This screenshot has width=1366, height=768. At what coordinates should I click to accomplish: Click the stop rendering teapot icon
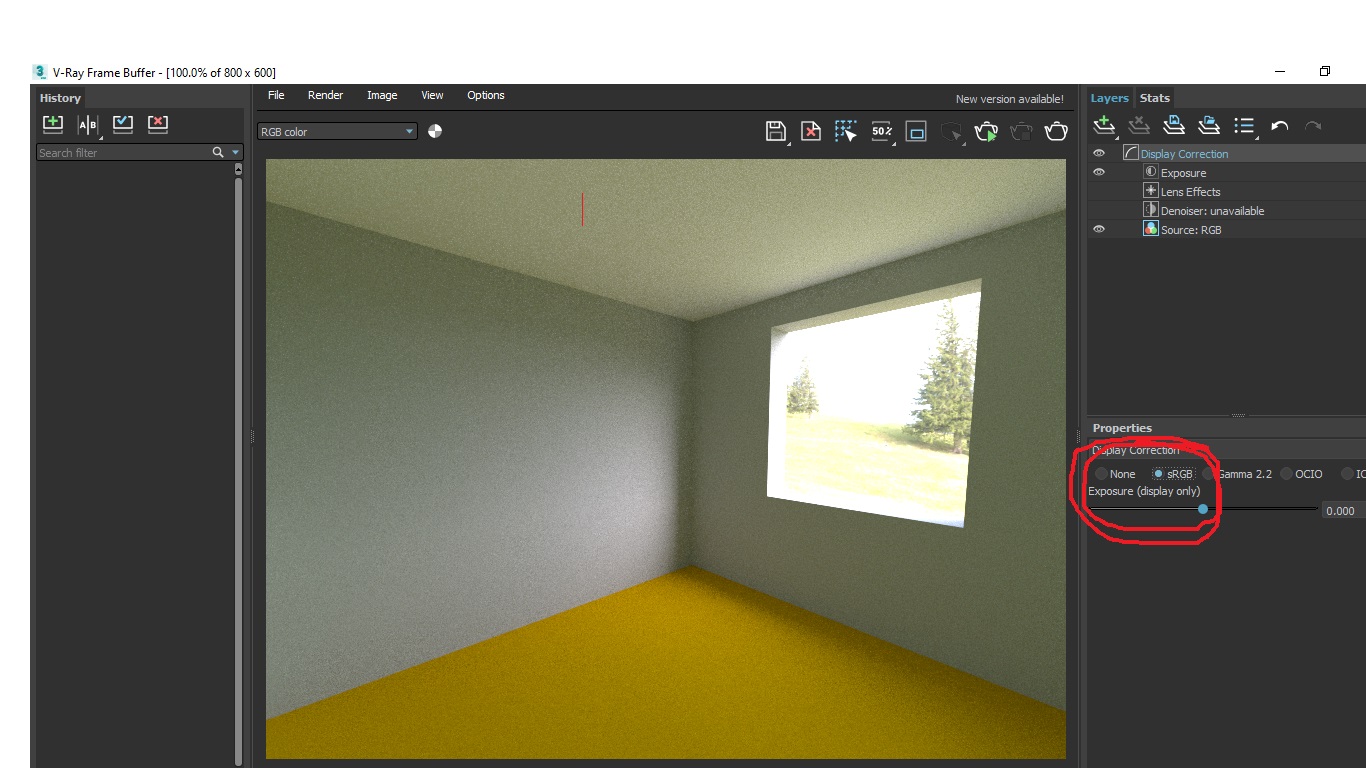tap(1021, 131)
